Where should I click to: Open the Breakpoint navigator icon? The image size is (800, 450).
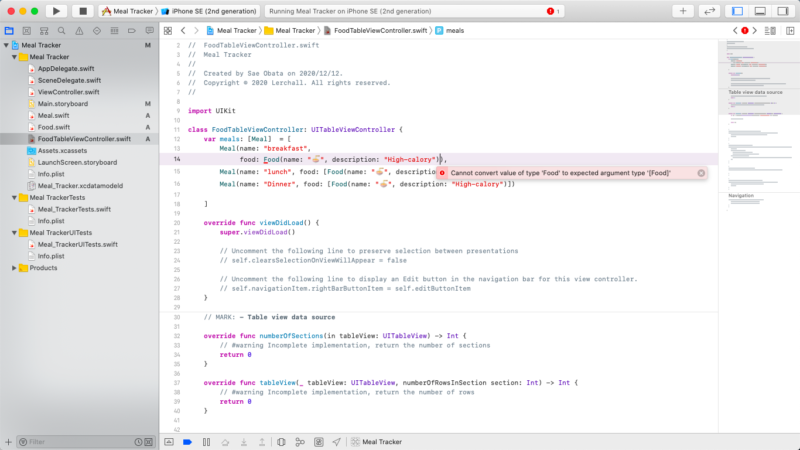tap(132, 31)
